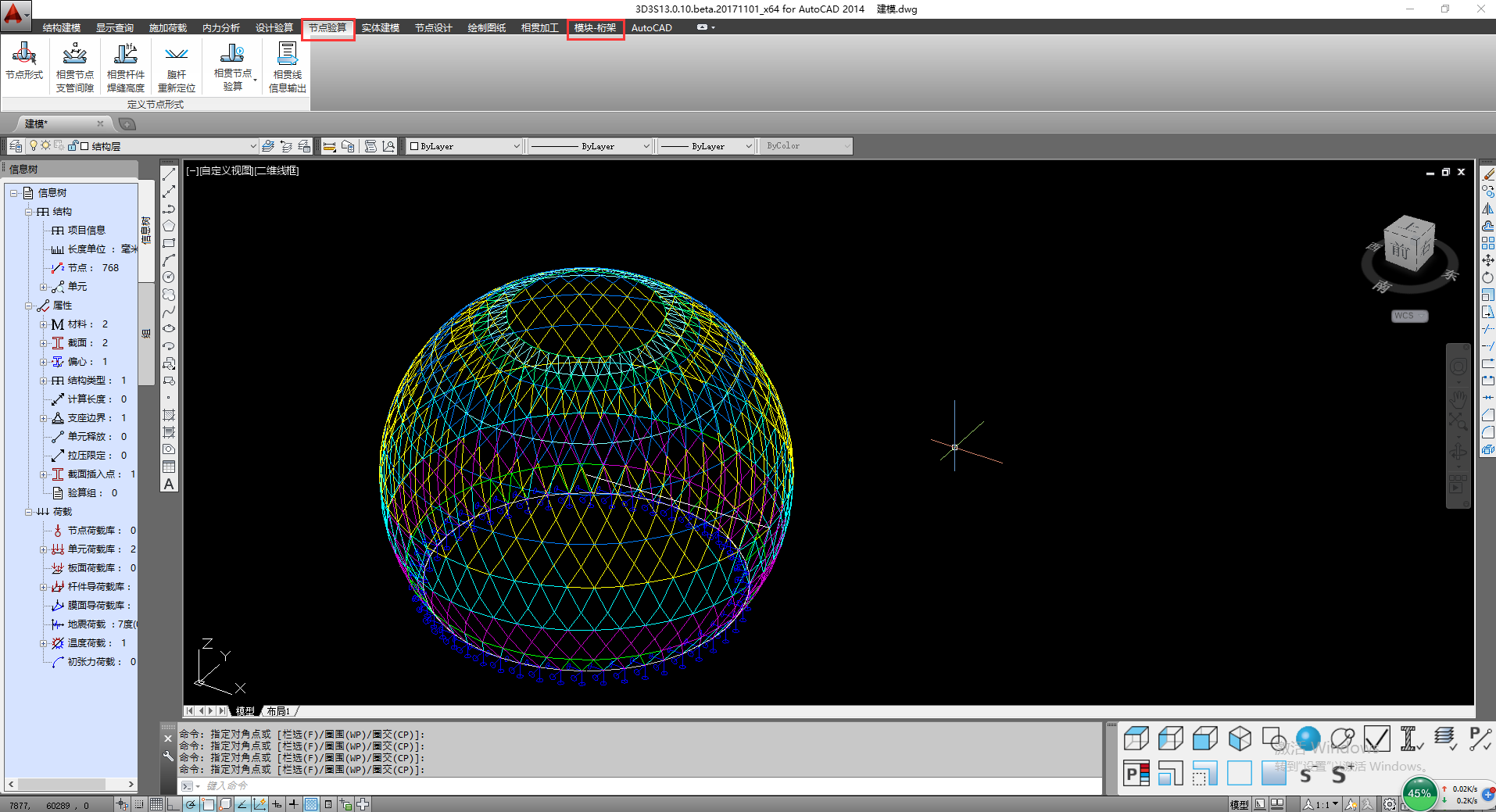Viewport: 1496px width, 812px height.
Task: Click the 相贯节点支管间隙 ribbon tool
Action: 75,67
